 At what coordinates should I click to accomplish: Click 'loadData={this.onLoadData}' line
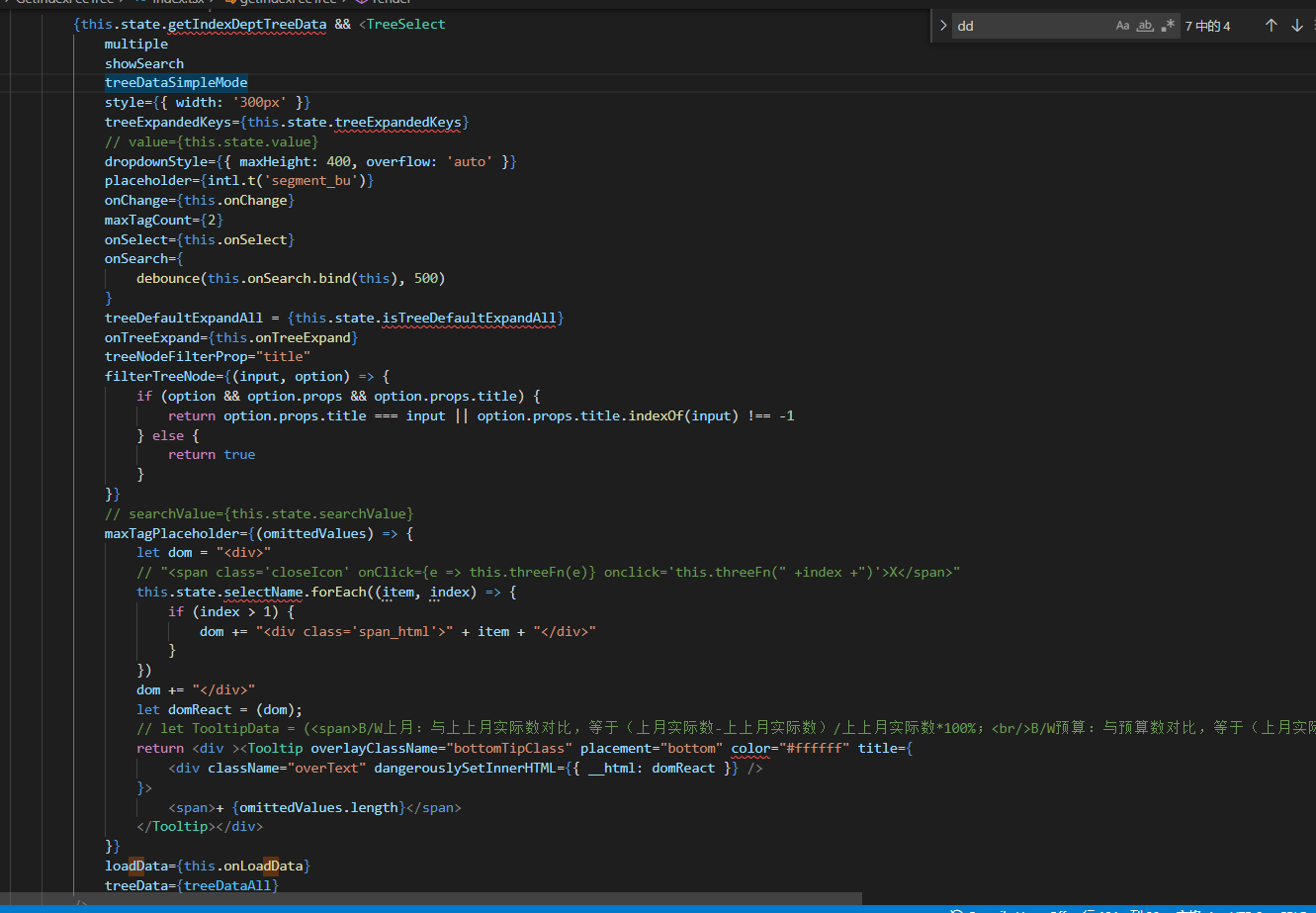coord(208,866)
